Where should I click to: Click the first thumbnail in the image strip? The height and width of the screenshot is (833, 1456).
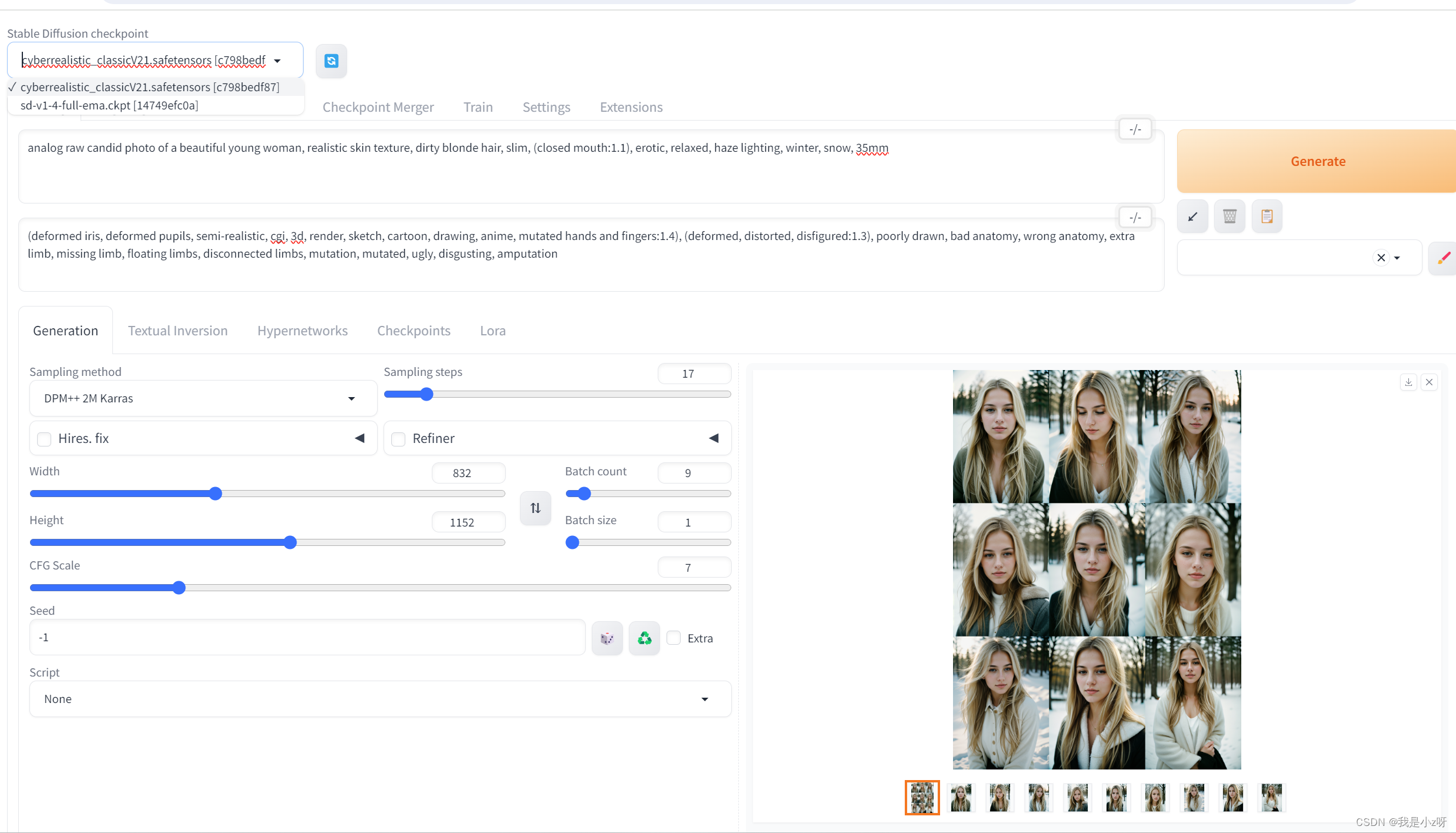coord(922,797)
